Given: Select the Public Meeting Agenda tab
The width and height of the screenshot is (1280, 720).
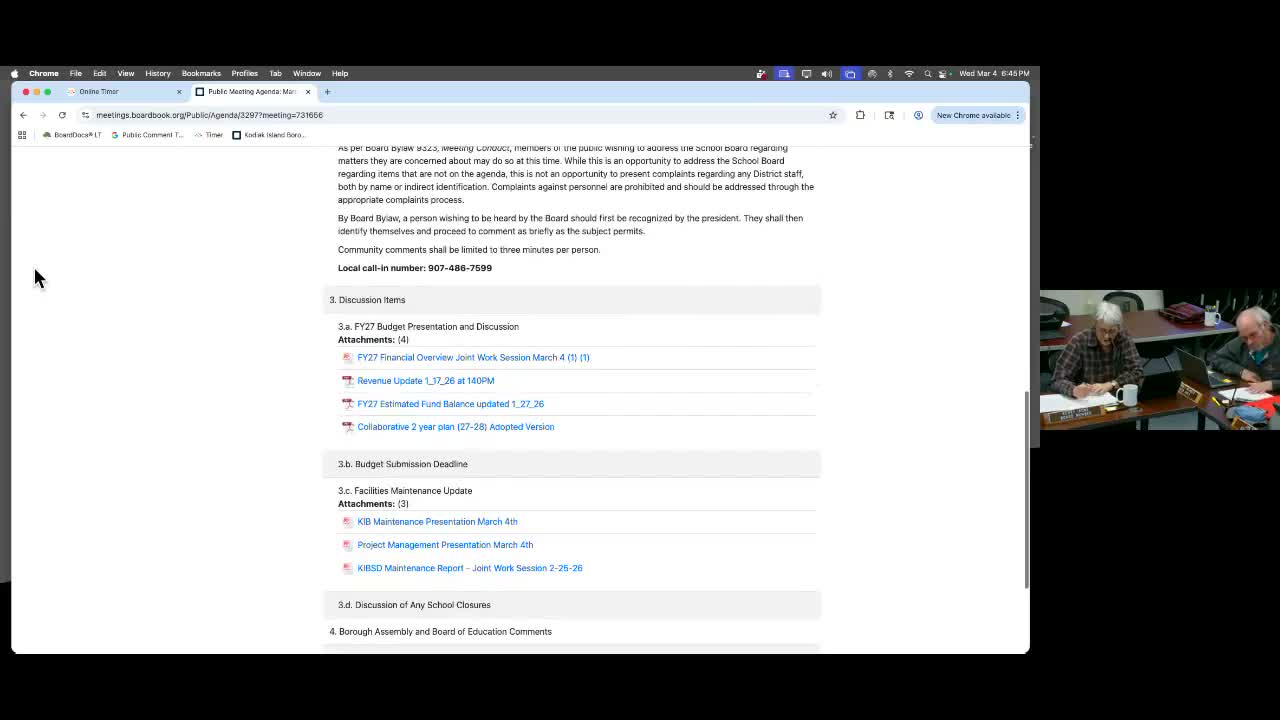Looking at the screenshot, I should pyautogui.click(x=254, y=92).
